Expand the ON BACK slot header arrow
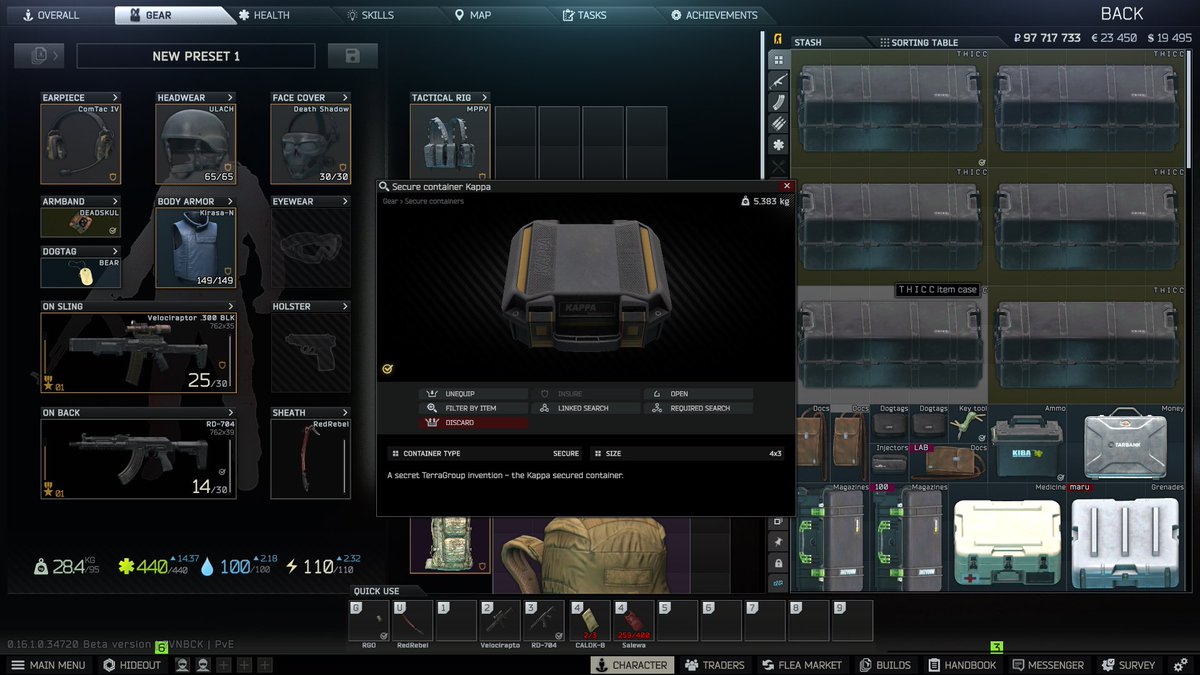This screenshot has width=1200, height=675. [x=231, y=413]
